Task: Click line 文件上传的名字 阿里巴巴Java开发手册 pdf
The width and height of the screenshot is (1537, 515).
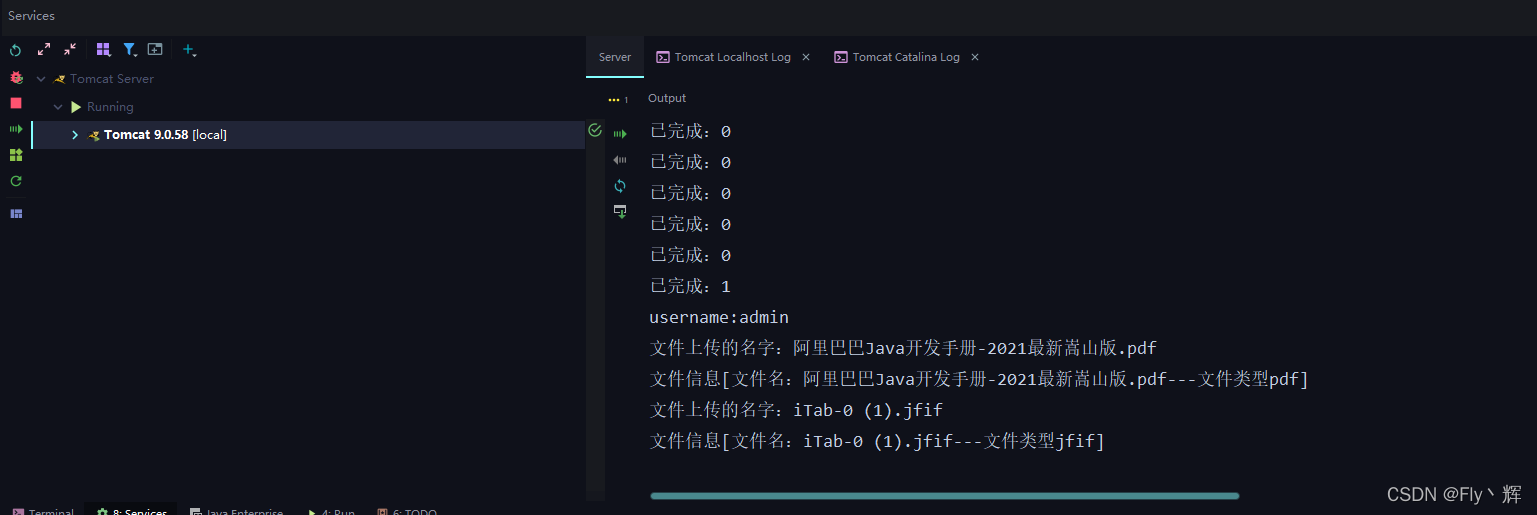Action: tap(903, 348)
